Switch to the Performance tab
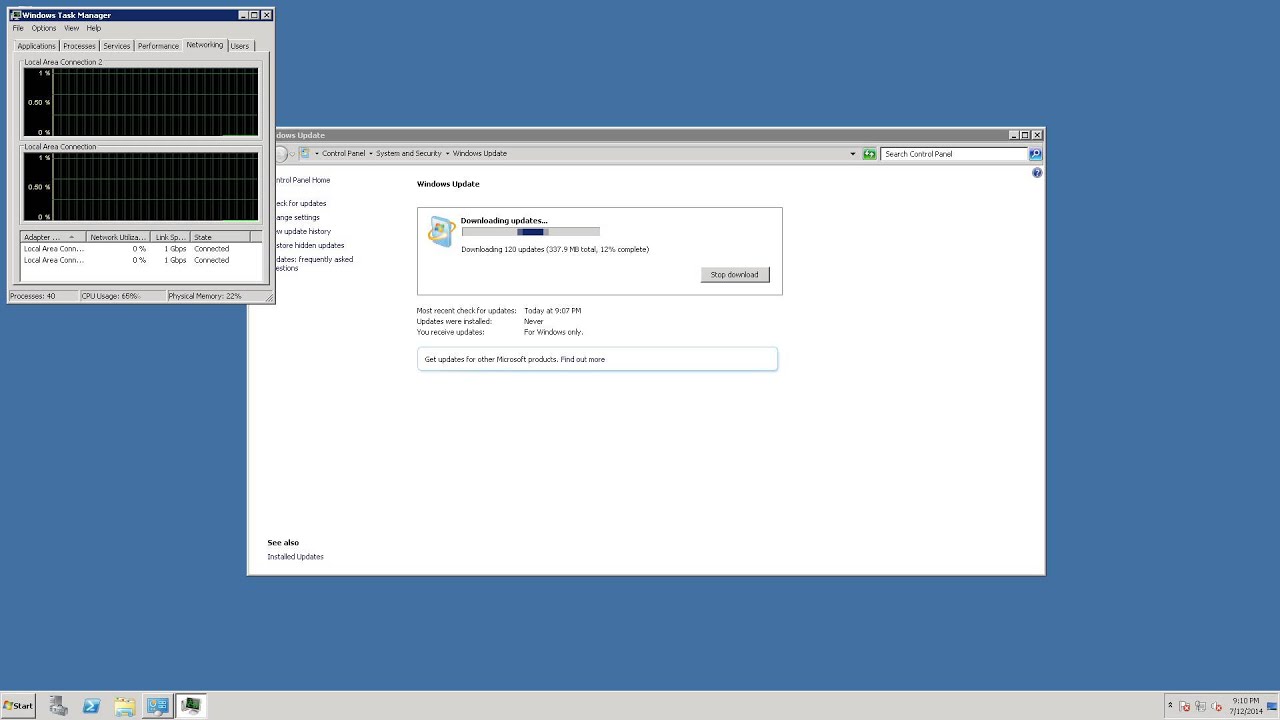 coord(158,46)
